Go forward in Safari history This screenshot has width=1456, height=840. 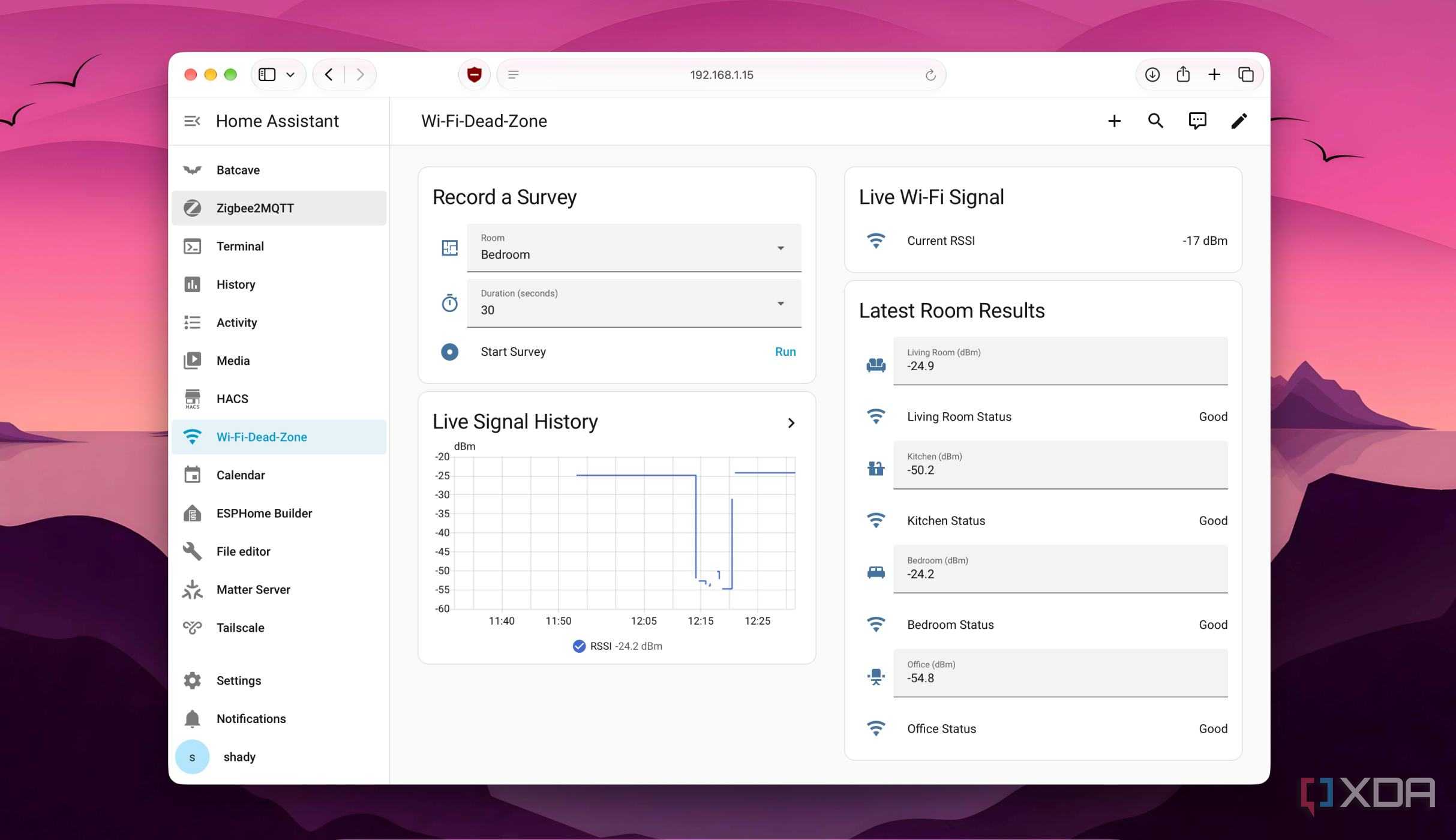[x=360, y=75]
